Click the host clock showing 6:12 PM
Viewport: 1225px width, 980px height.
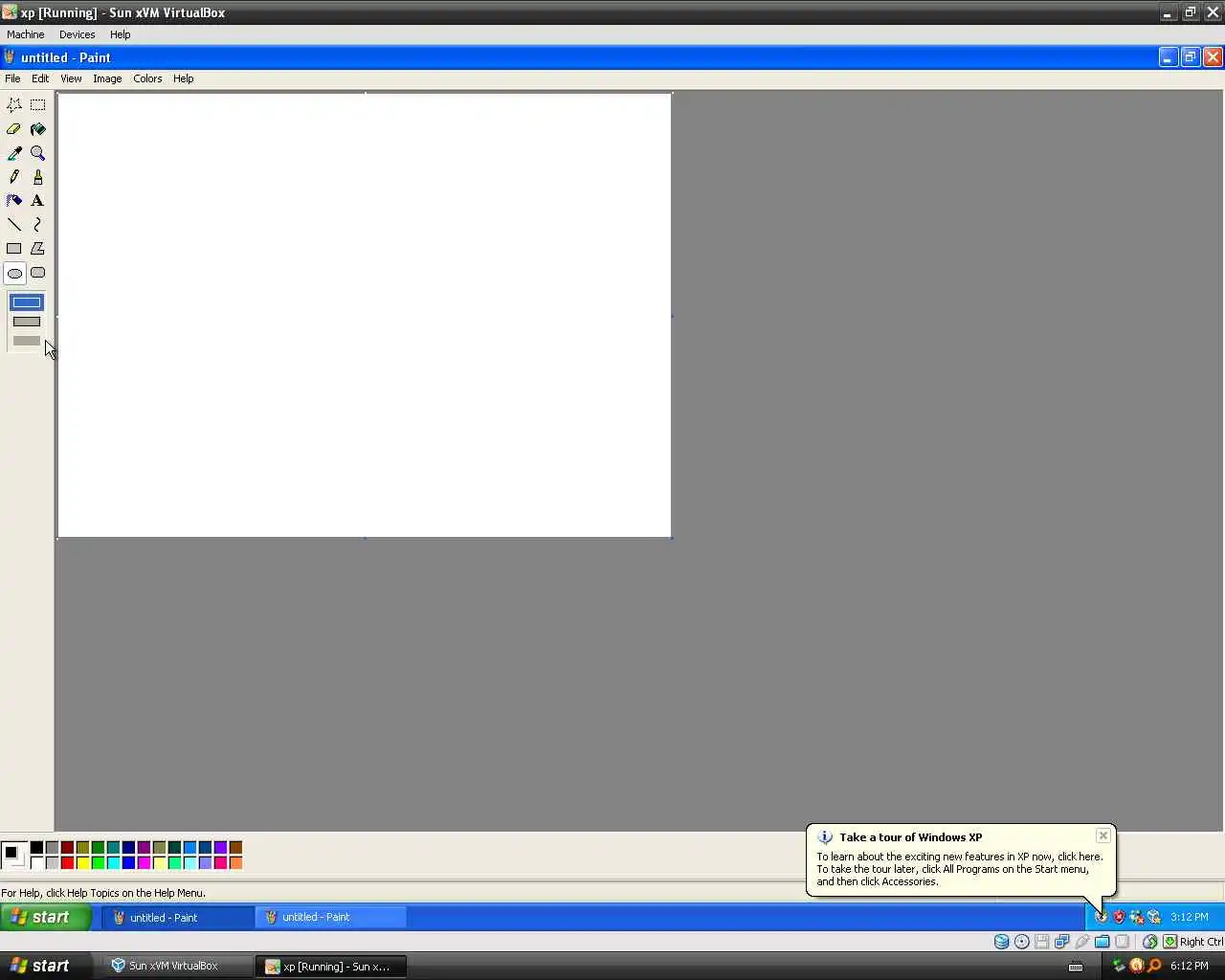pos(1190,966)
